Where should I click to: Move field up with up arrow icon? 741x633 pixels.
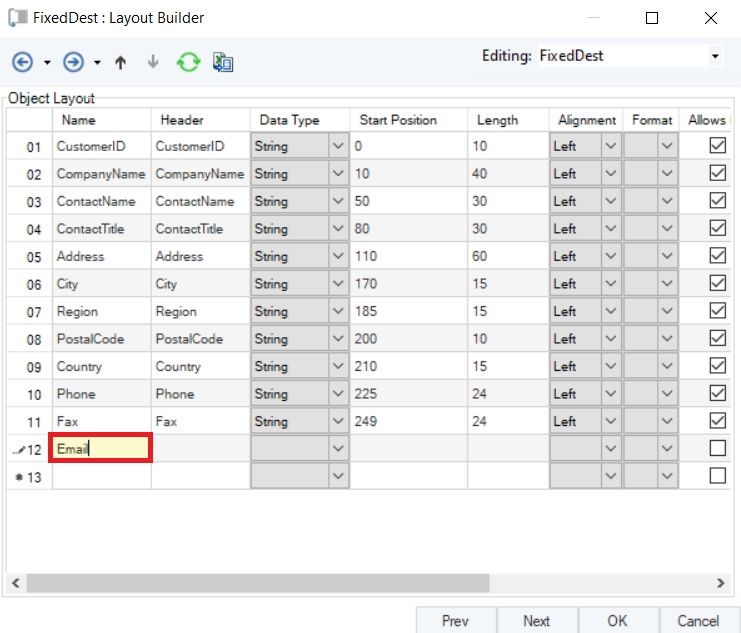click(x=121, y=62)
